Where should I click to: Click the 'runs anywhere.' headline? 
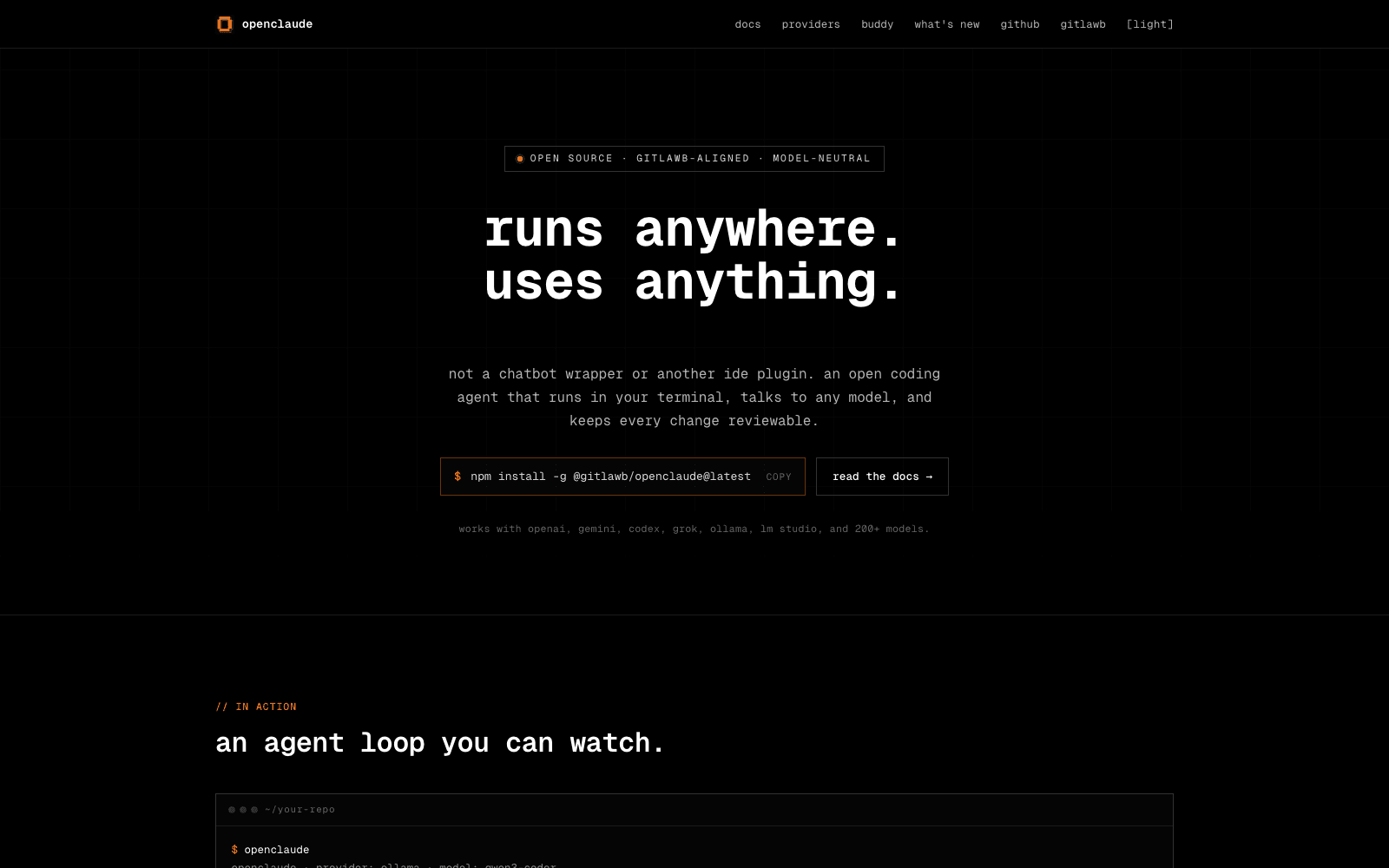[x=694, y=229]
